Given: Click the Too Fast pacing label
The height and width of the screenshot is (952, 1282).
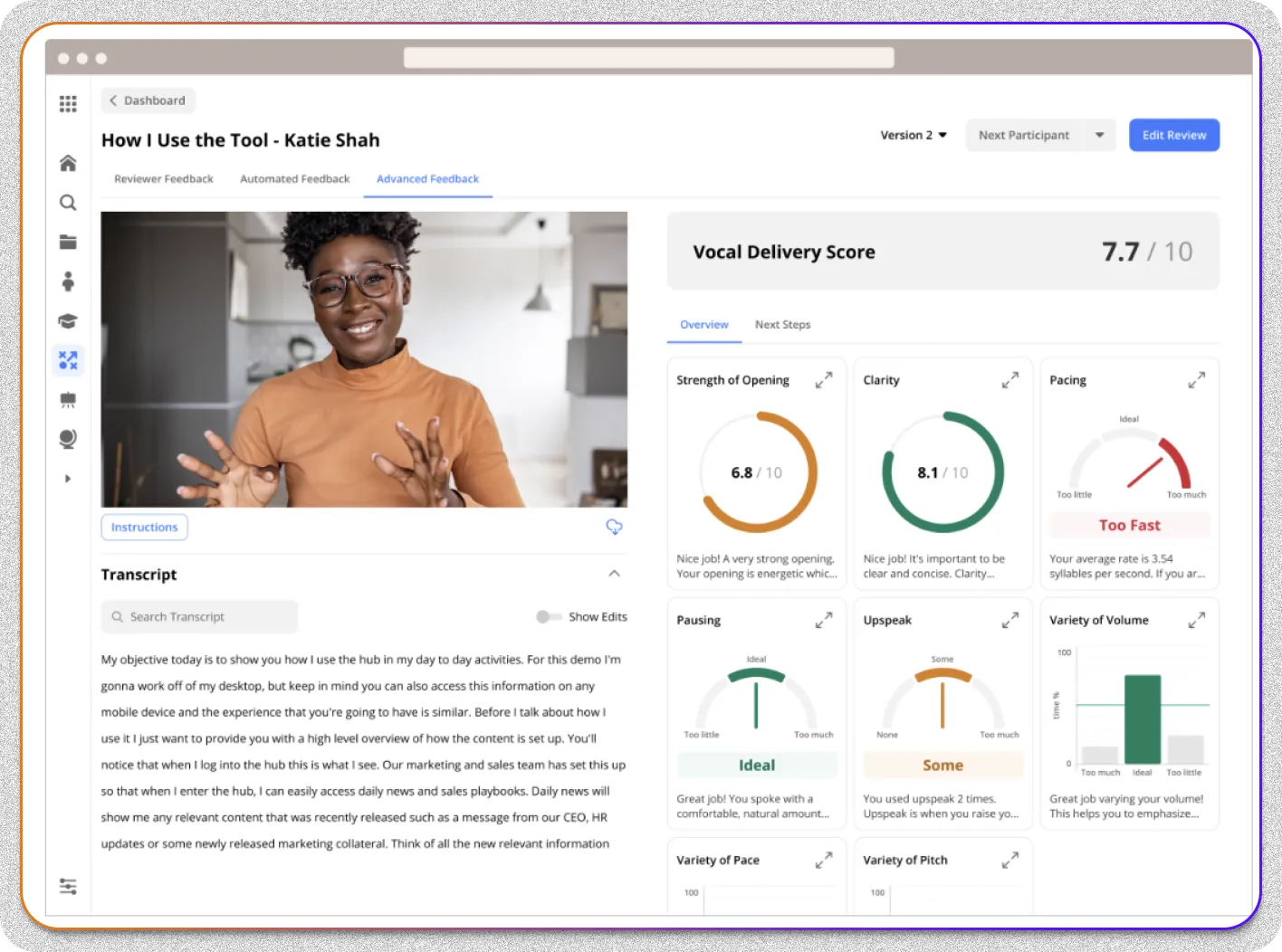Looking at the screenshot, I should (1129, 525).
